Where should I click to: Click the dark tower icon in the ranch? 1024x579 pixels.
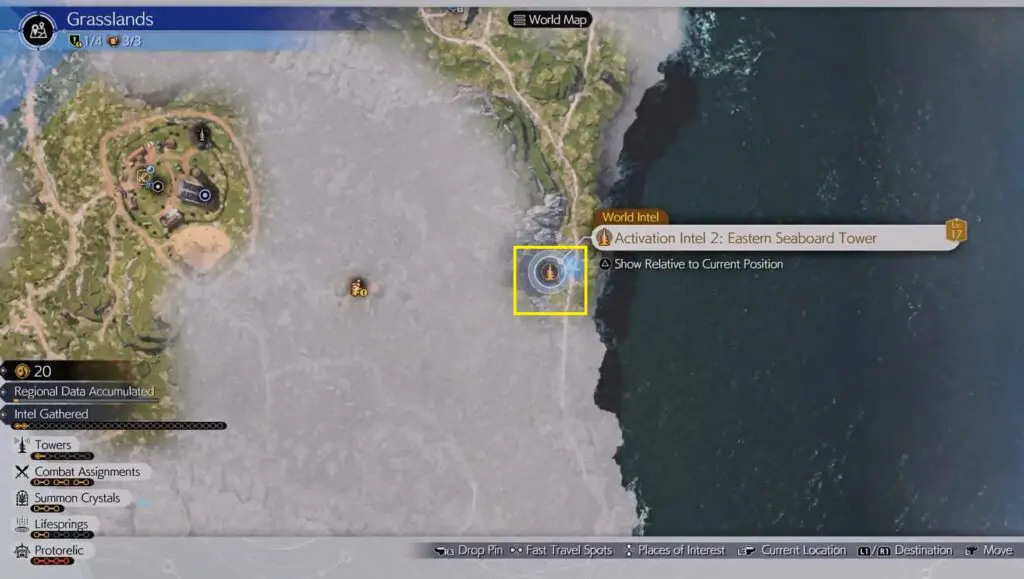coord(204,133)
